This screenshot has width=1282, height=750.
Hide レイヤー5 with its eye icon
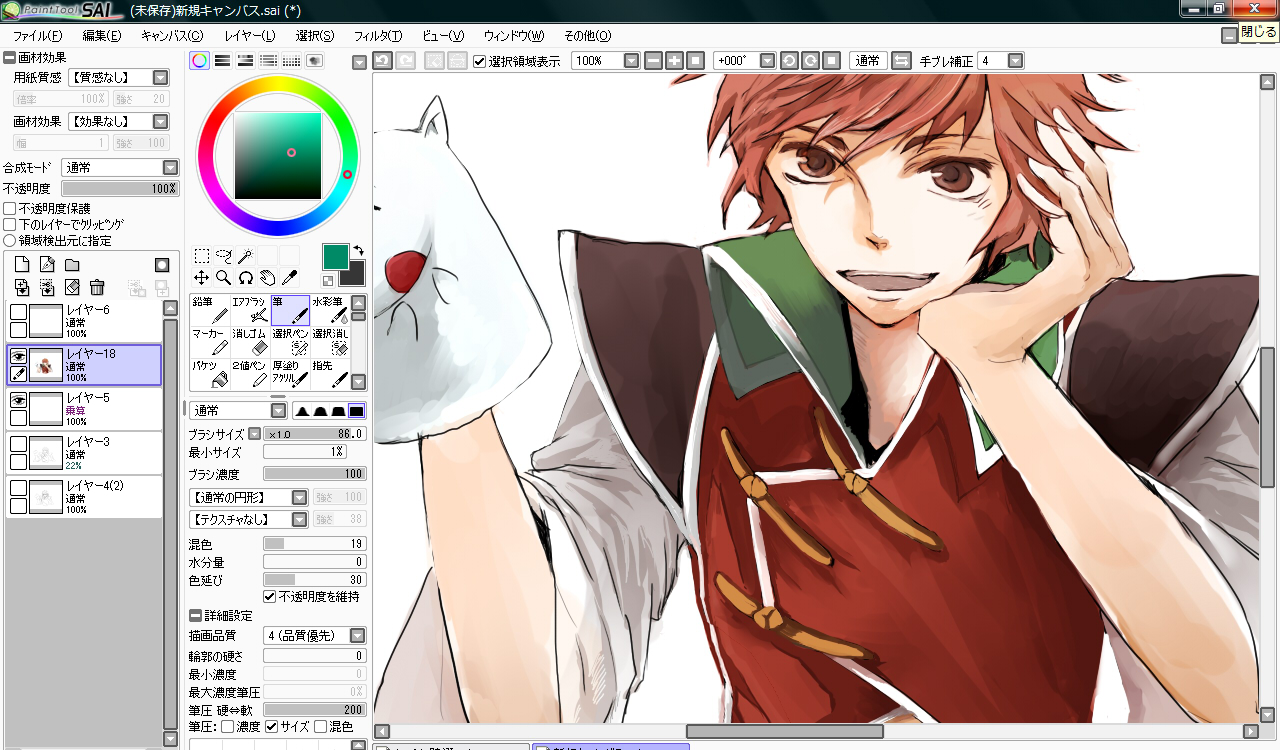[x=18, y=400]
